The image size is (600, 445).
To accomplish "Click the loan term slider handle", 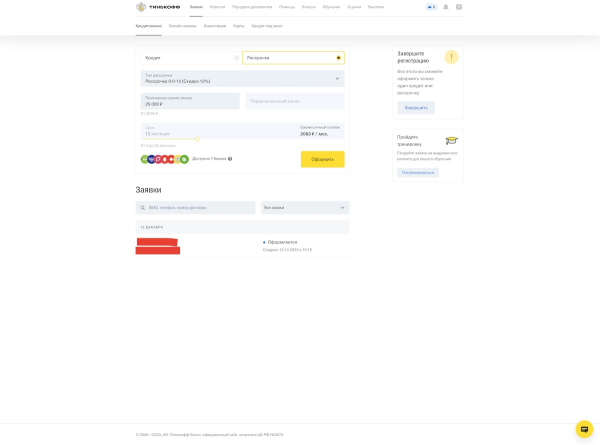I will pos(197,139).
